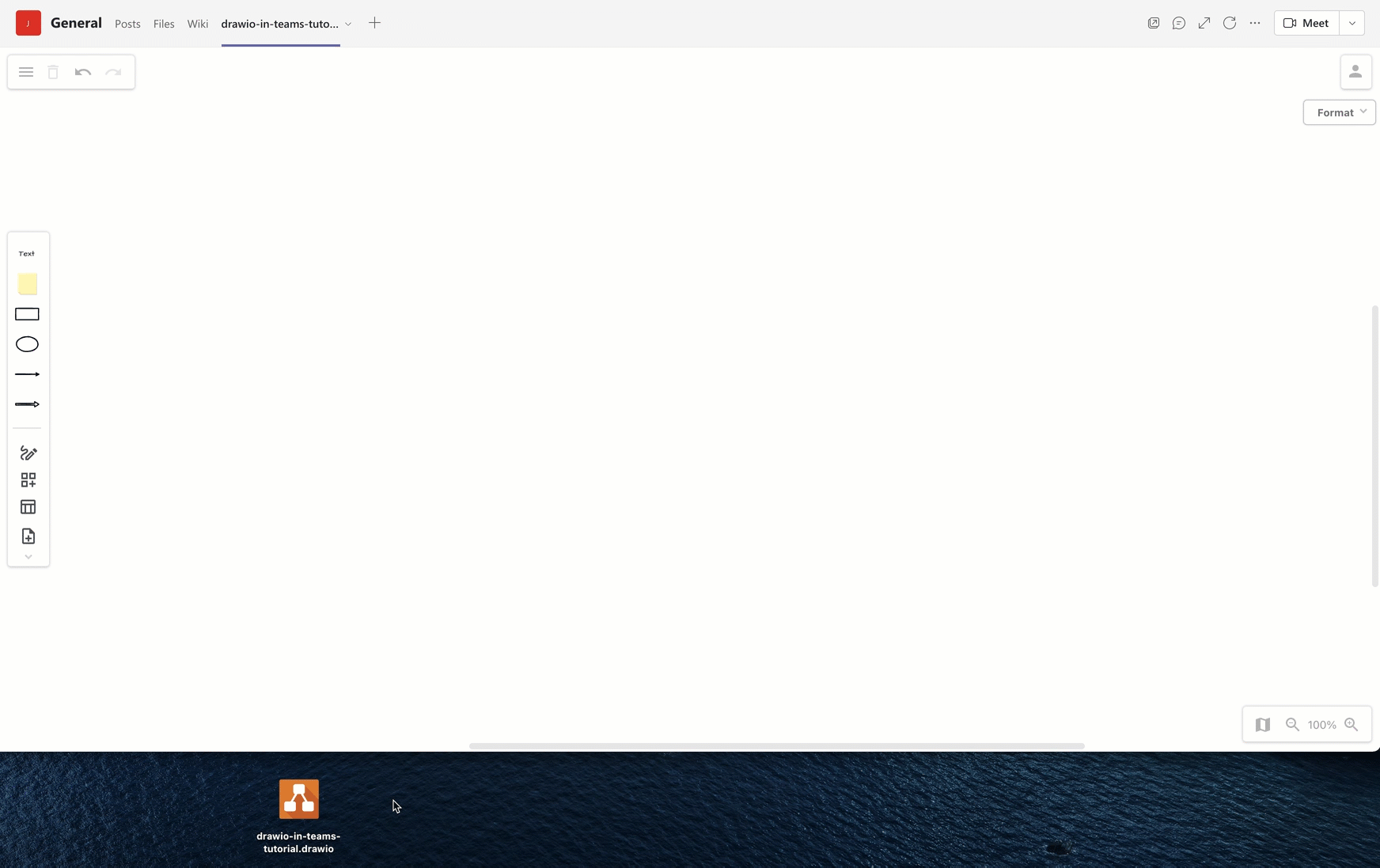This screenshot has height=868, width=1380.
Task: Select the rectangle shape tool
Action: click(27, 314)
